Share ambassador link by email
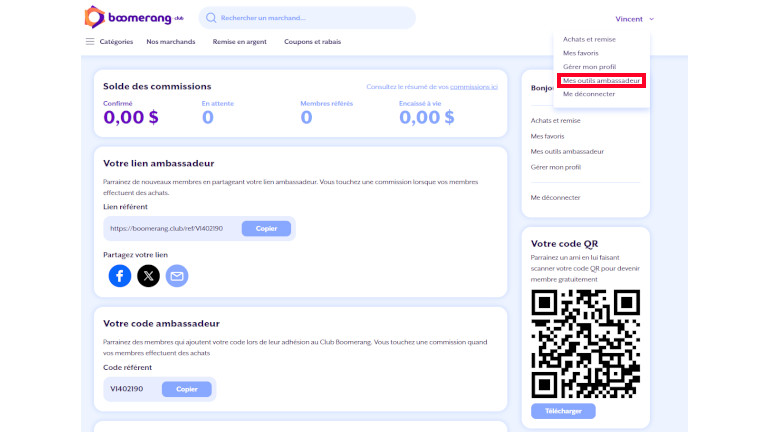The height and width of the screenshot is (432, 768). (177, 275)
